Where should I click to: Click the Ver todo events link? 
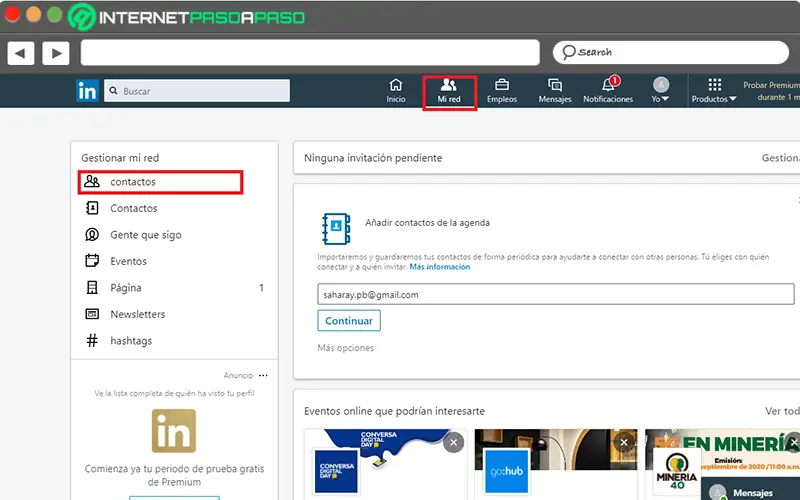coord(782,411)
